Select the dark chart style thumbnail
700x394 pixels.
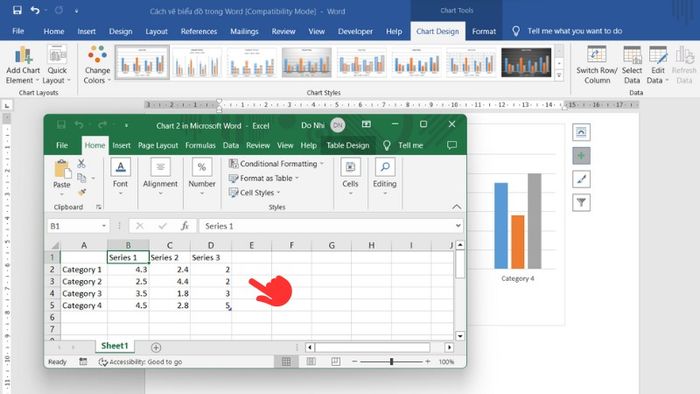526,62
